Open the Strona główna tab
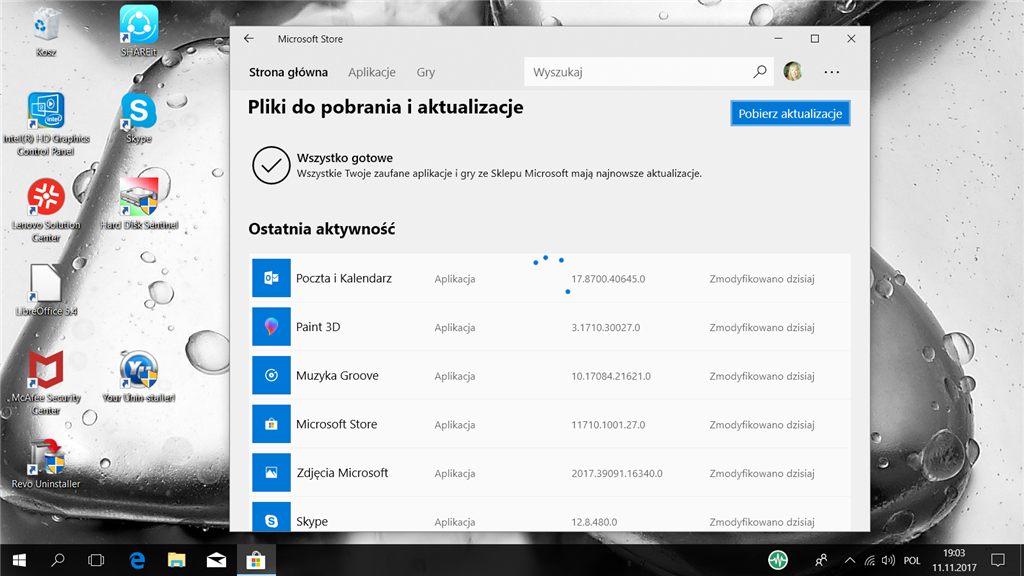The width and height of the screenshot is (1024, 576). point(288,72)
